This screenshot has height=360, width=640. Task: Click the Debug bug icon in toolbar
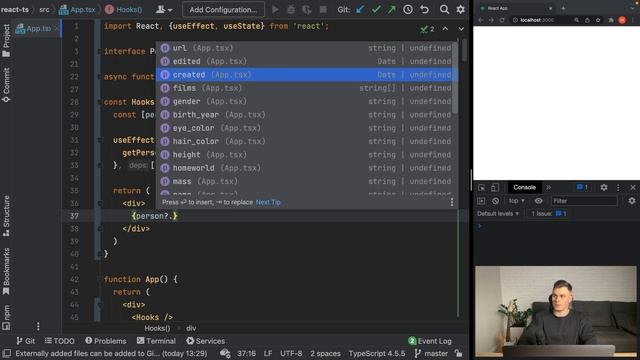point(291,9)
